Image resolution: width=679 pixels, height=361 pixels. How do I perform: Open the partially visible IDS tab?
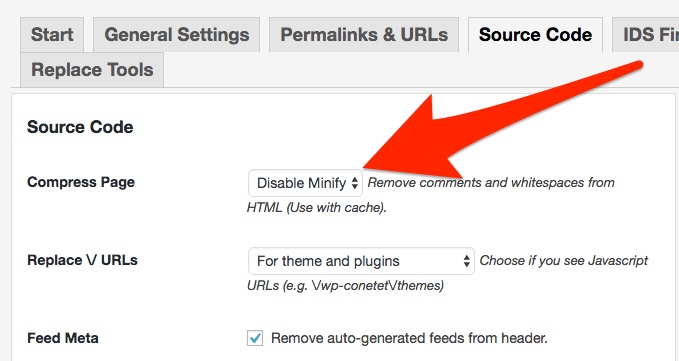pyautogui.click(x=646, y=35)
